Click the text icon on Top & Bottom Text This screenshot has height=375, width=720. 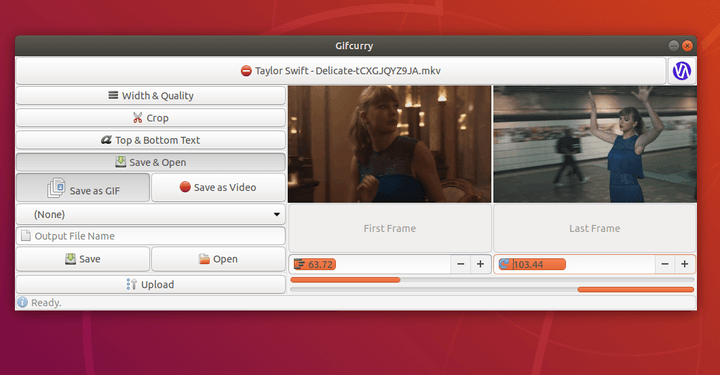tap(106, 140)
